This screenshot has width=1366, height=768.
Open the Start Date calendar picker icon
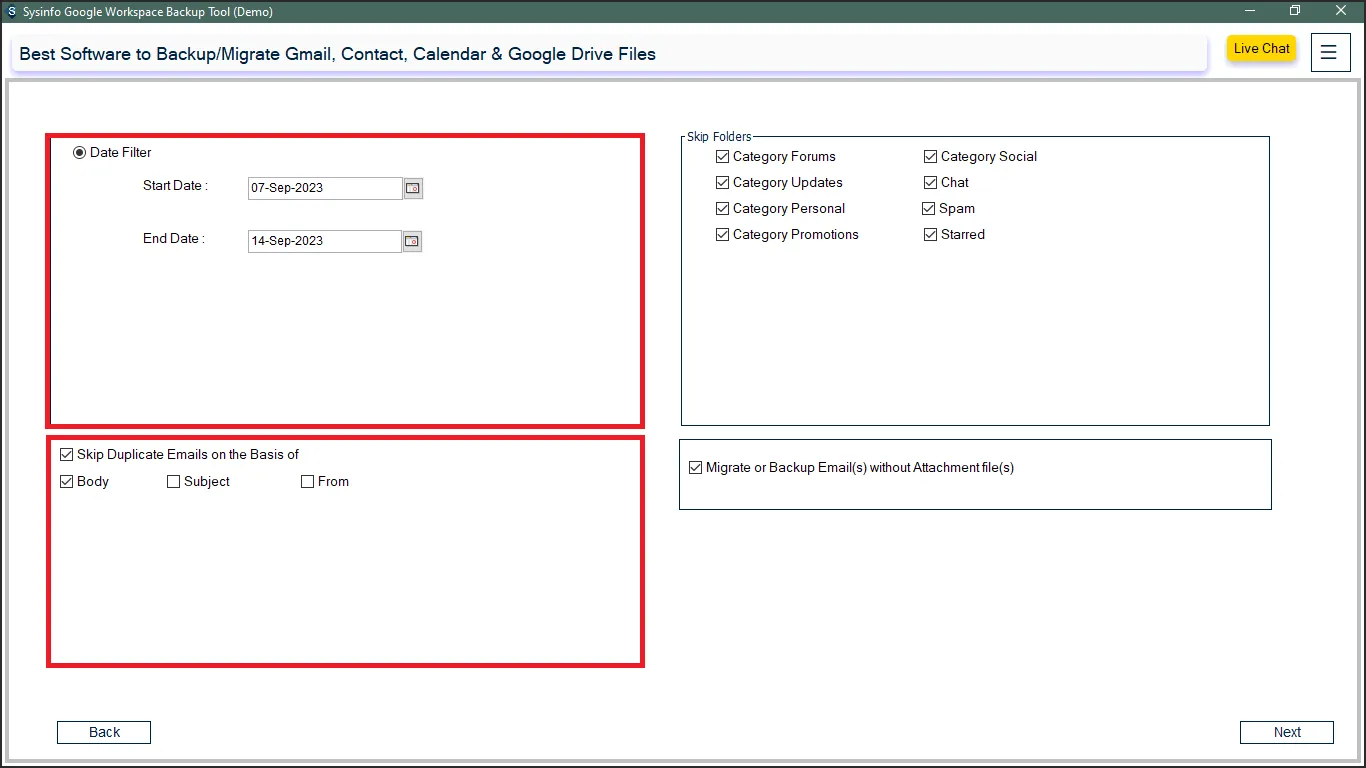click(413, 188)
